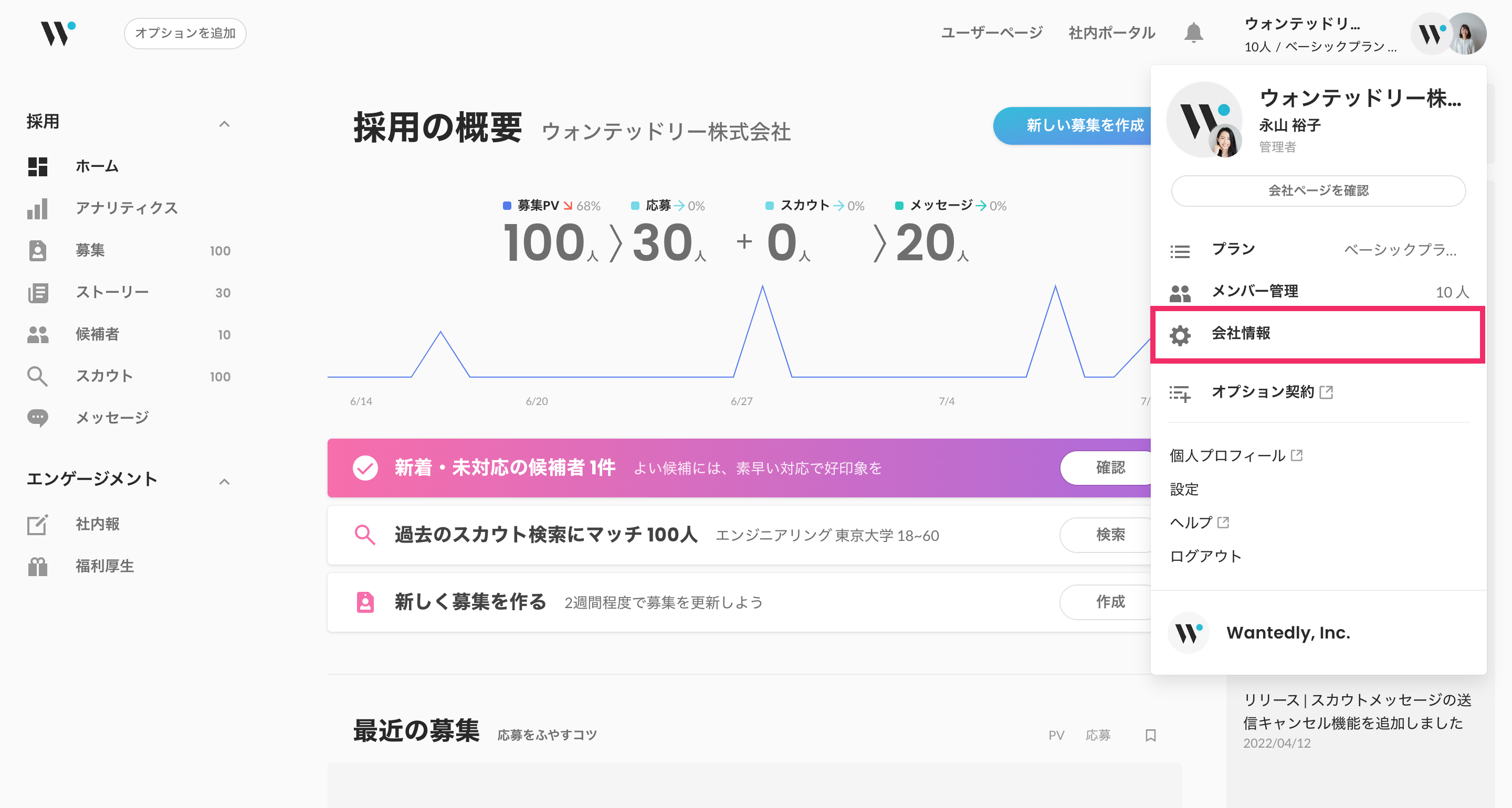The width and height of the screenshot is (1512, 808).
Task: Click the Home dashboard grid icon
Action: (38, 167)
